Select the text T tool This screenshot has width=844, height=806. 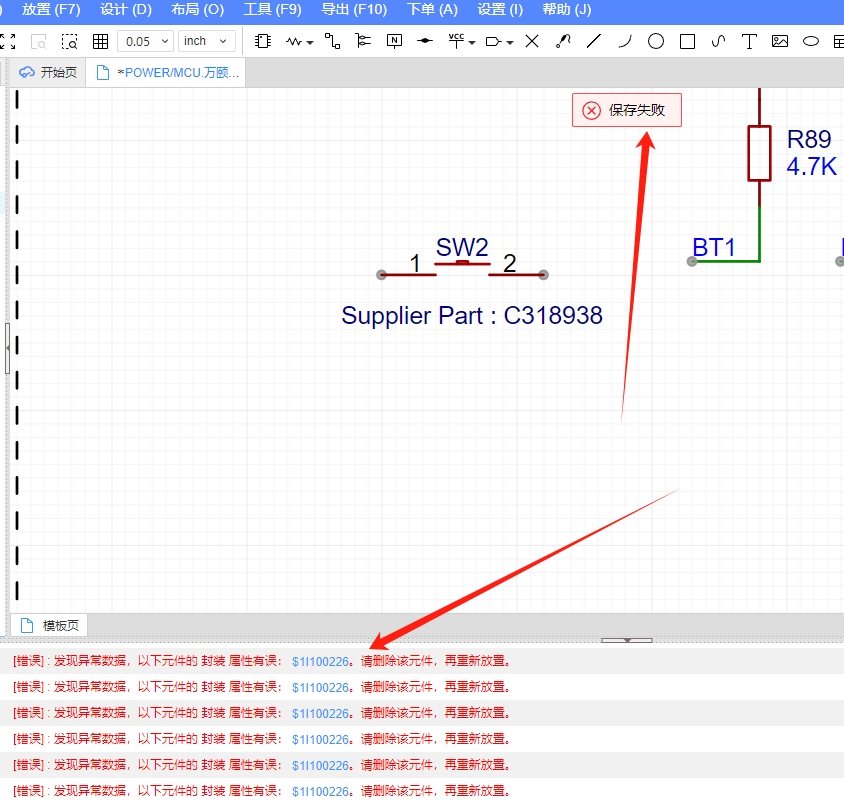749,41
